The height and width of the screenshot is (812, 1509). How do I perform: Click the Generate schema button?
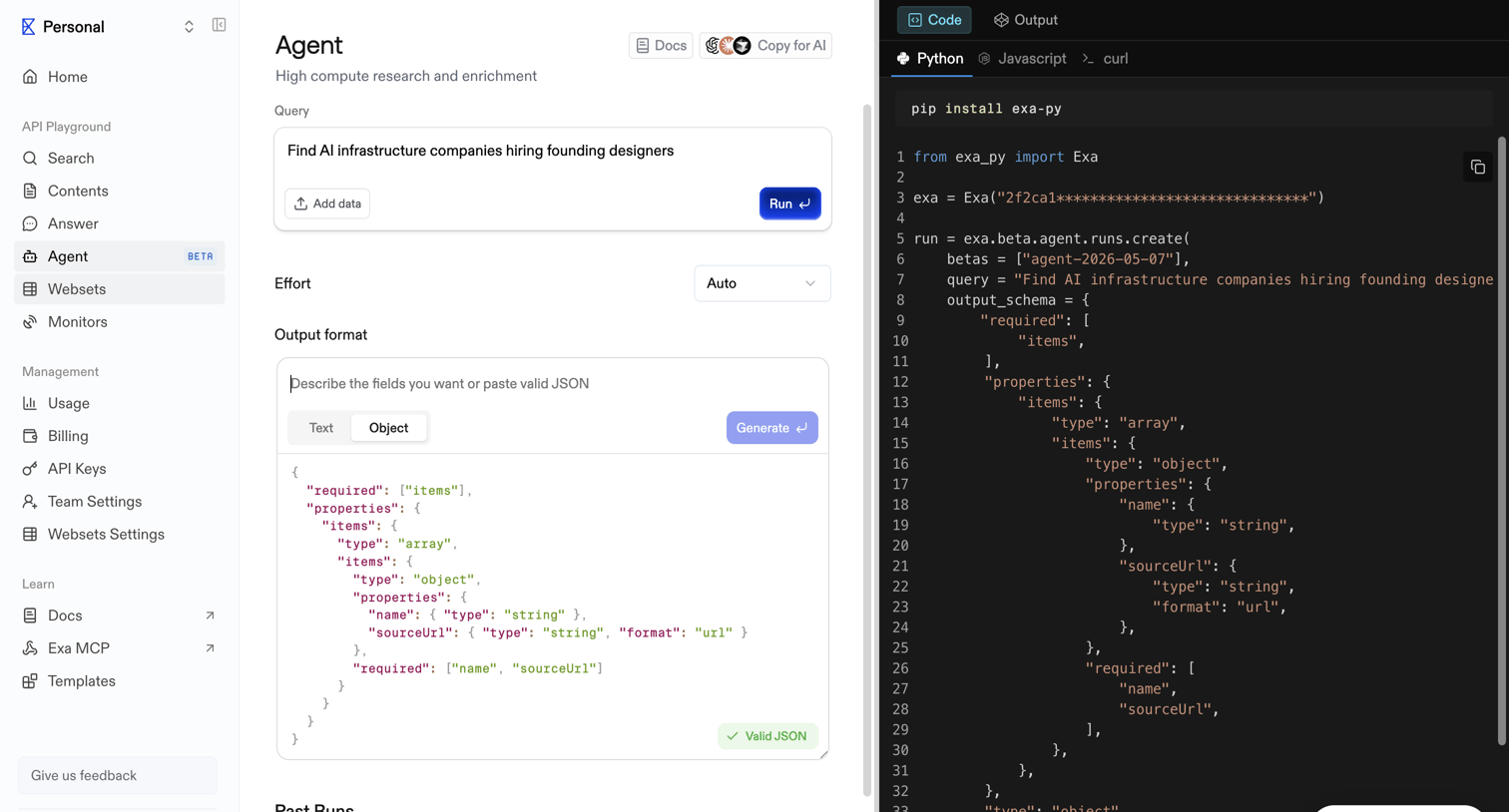(771, 428)
